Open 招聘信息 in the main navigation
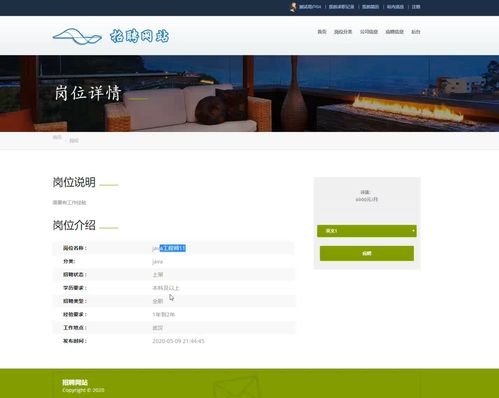Image resolution: width=499 pixels, height=398 pixels. click(394, 32)
